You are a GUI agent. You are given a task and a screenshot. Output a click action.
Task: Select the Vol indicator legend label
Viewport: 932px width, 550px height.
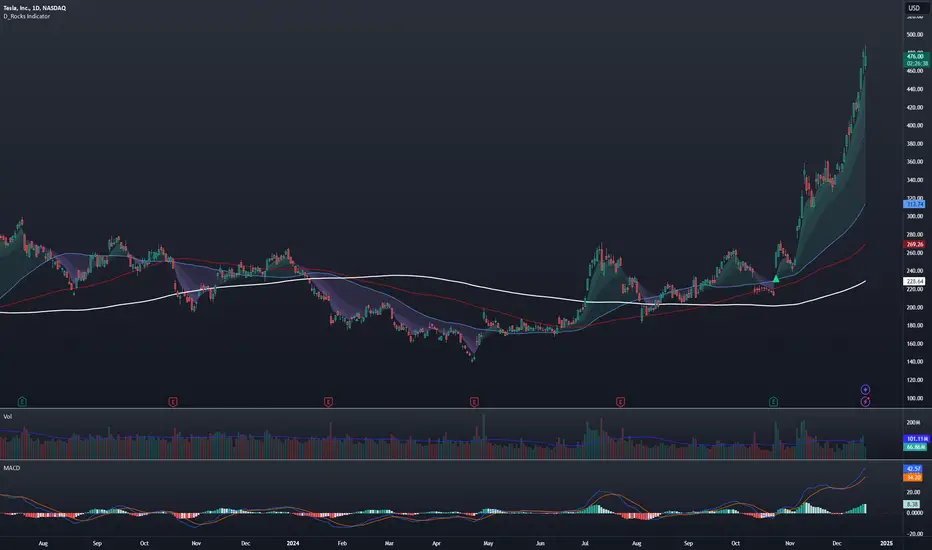pos(8,416)
